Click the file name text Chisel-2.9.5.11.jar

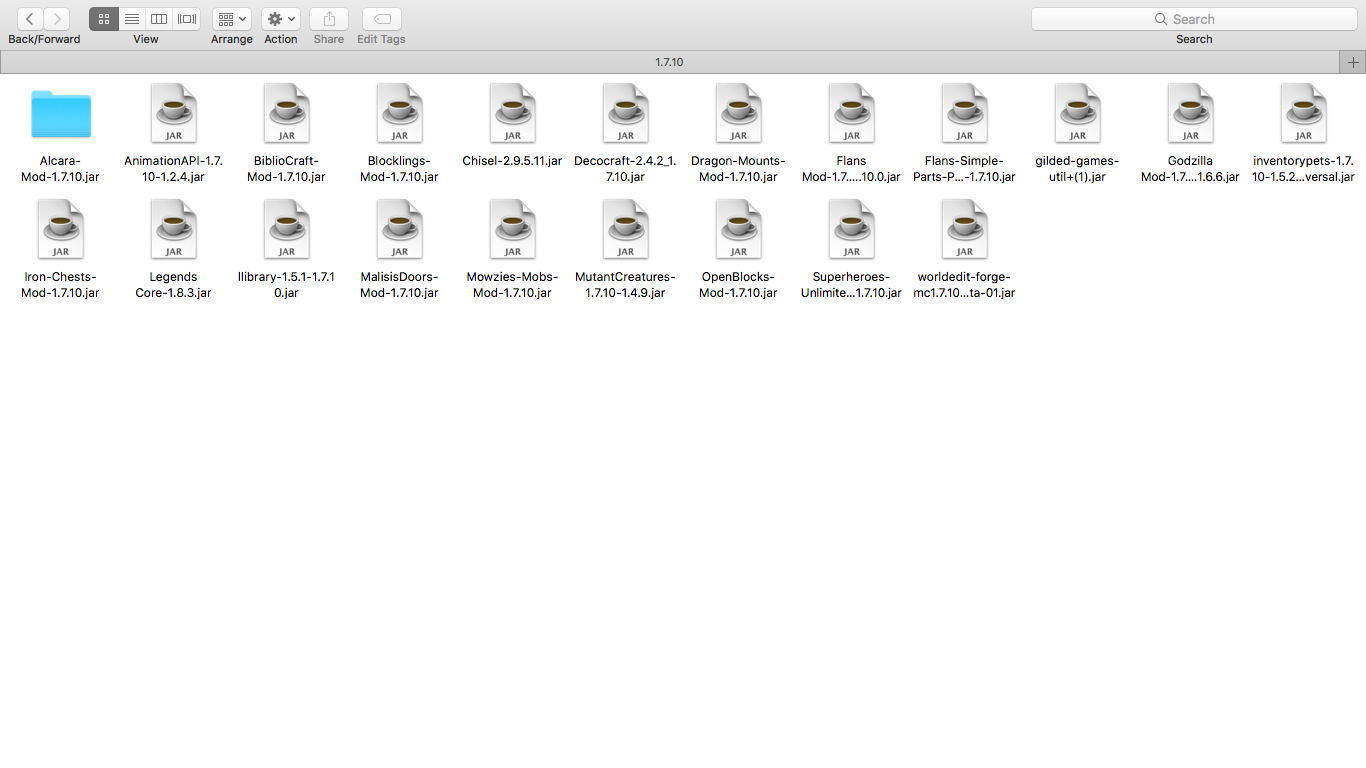pyautogui.click(x=513, y=161)
